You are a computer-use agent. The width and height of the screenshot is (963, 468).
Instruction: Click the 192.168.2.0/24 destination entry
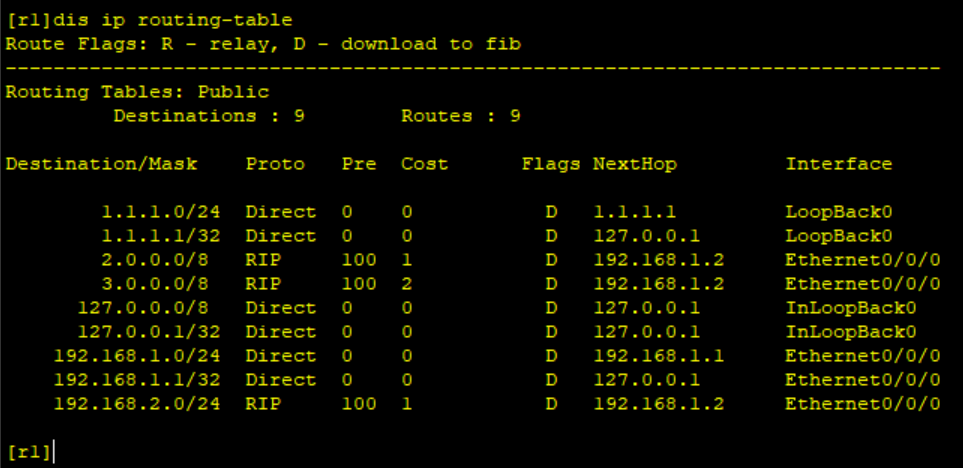pyautogui.click(x=137, y=404)
